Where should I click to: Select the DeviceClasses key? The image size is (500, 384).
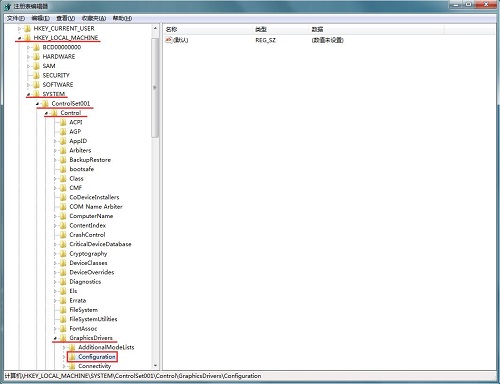click(x=88, y=263)
